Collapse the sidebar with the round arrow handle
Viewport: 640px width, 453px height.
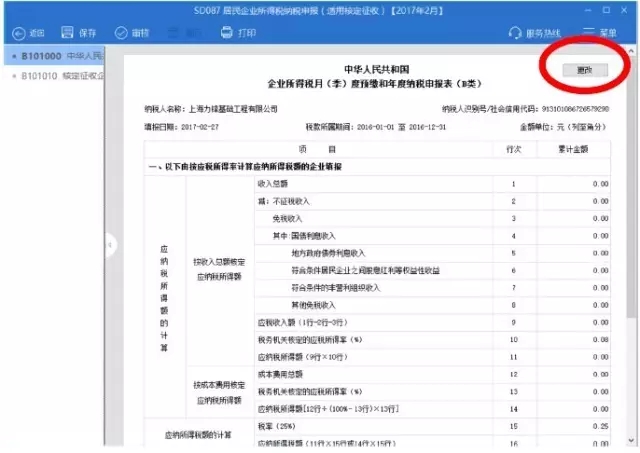pyautogui.click(x=110, y=245)
